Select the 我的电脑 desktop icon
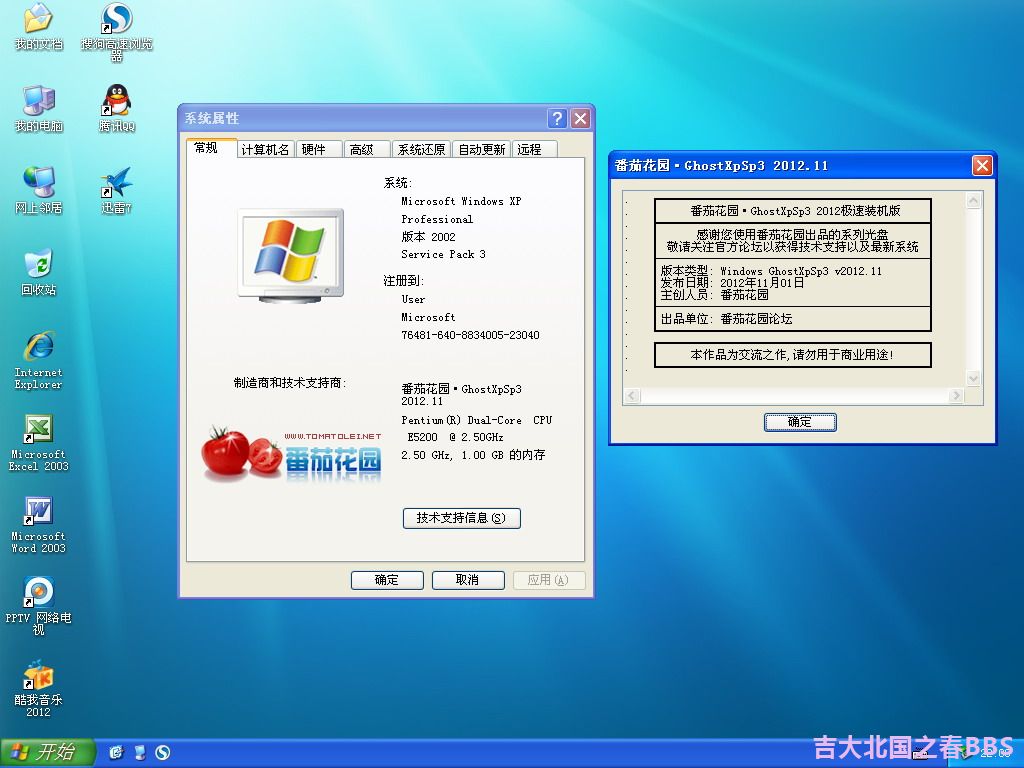The image size is (1024, 768). click(39, 108)
